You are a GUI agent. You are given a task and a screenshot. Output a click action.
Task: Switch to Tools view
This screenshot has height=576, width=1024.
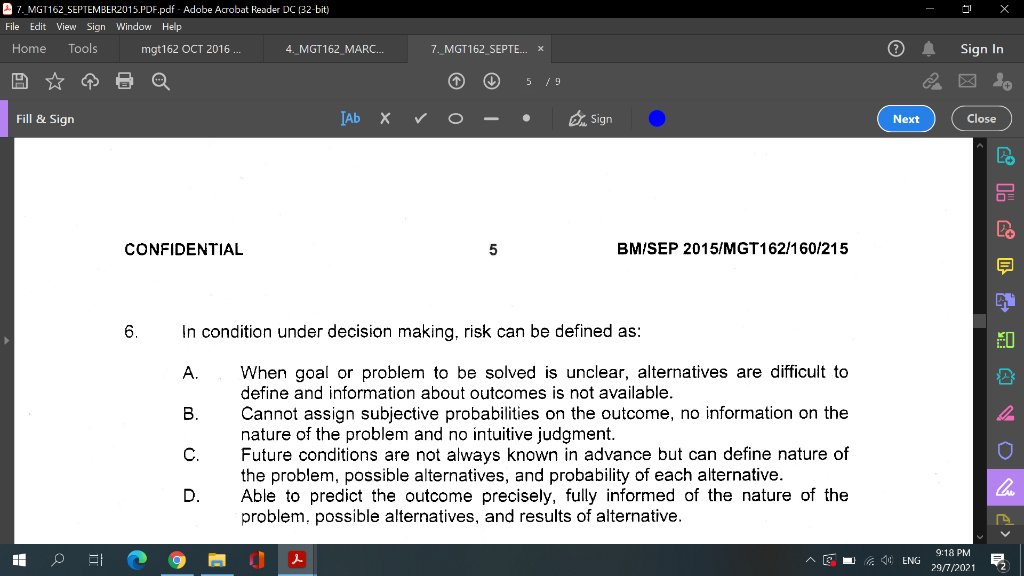tap(83, 49)
